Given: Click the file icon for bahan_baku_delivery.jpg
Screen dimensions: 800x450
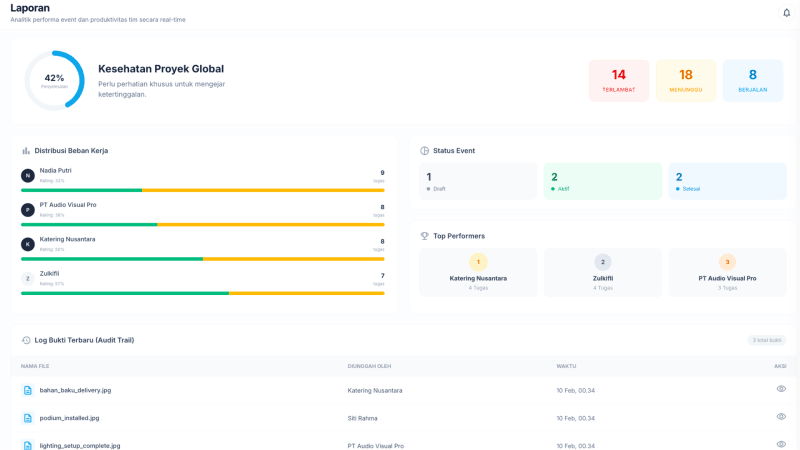Looking at the screenshot, I should 28,390.
